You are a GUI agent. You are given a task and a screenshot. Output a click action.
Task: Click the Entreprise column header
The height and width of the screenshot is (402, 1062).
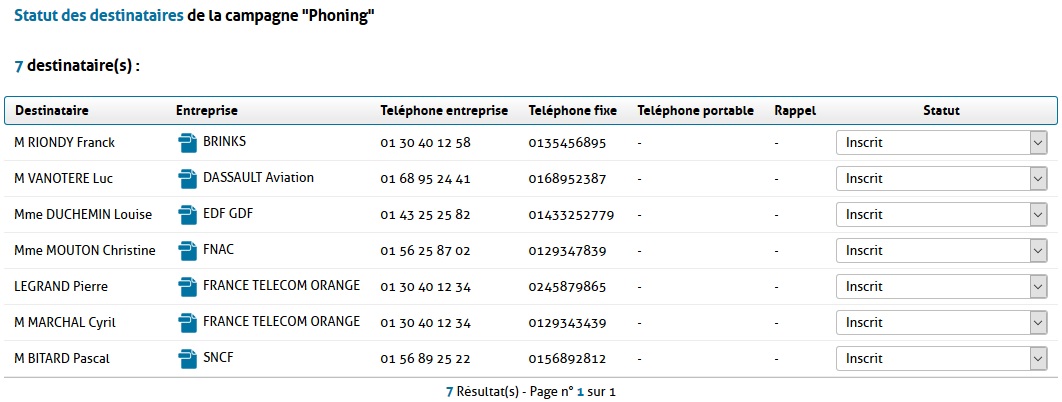[207, 111]
